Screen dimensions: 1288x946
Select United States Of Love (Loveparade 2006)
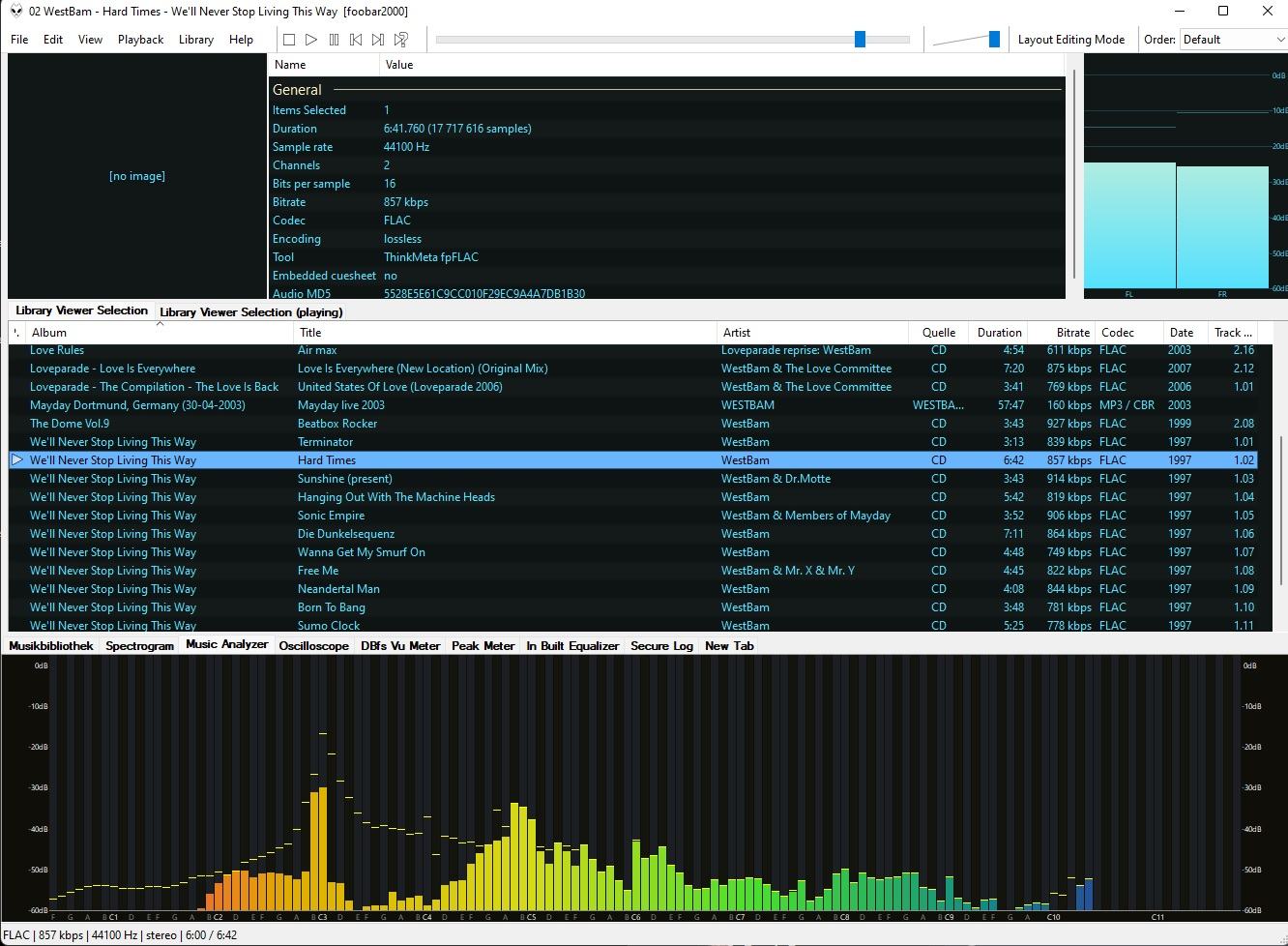tap(632, 387)
